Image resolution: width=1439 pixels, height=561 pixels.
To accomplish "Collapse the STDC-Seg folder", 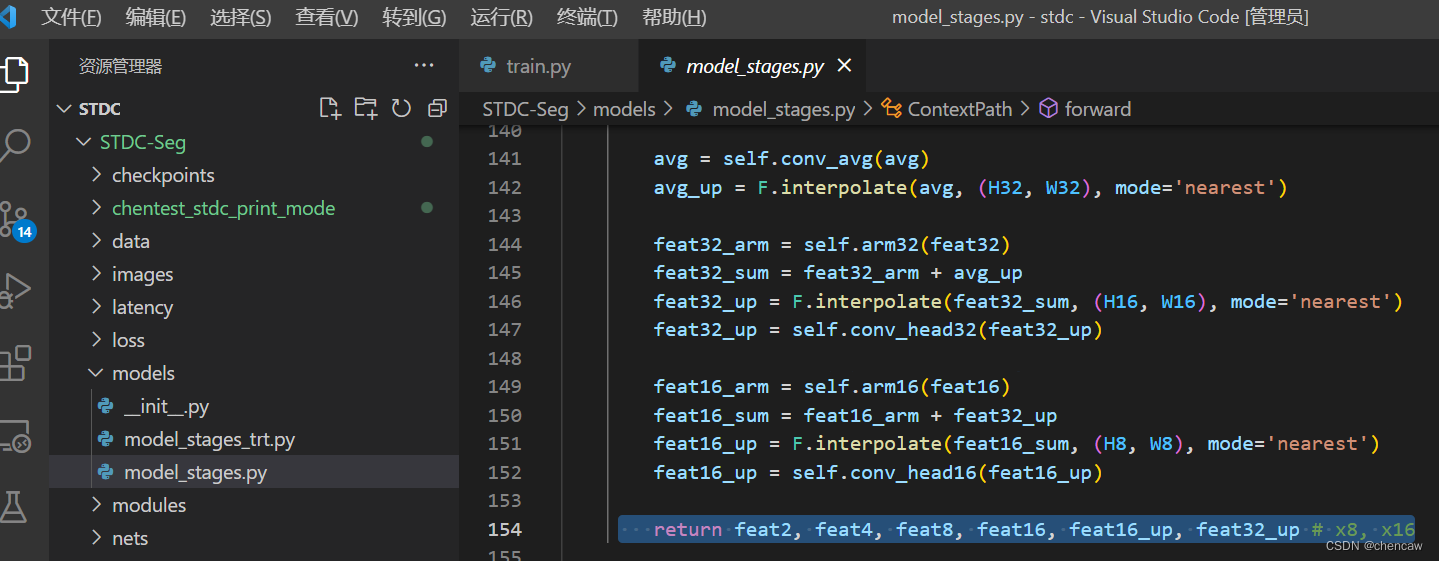I will pyautogui.click(x=84, y=142).
